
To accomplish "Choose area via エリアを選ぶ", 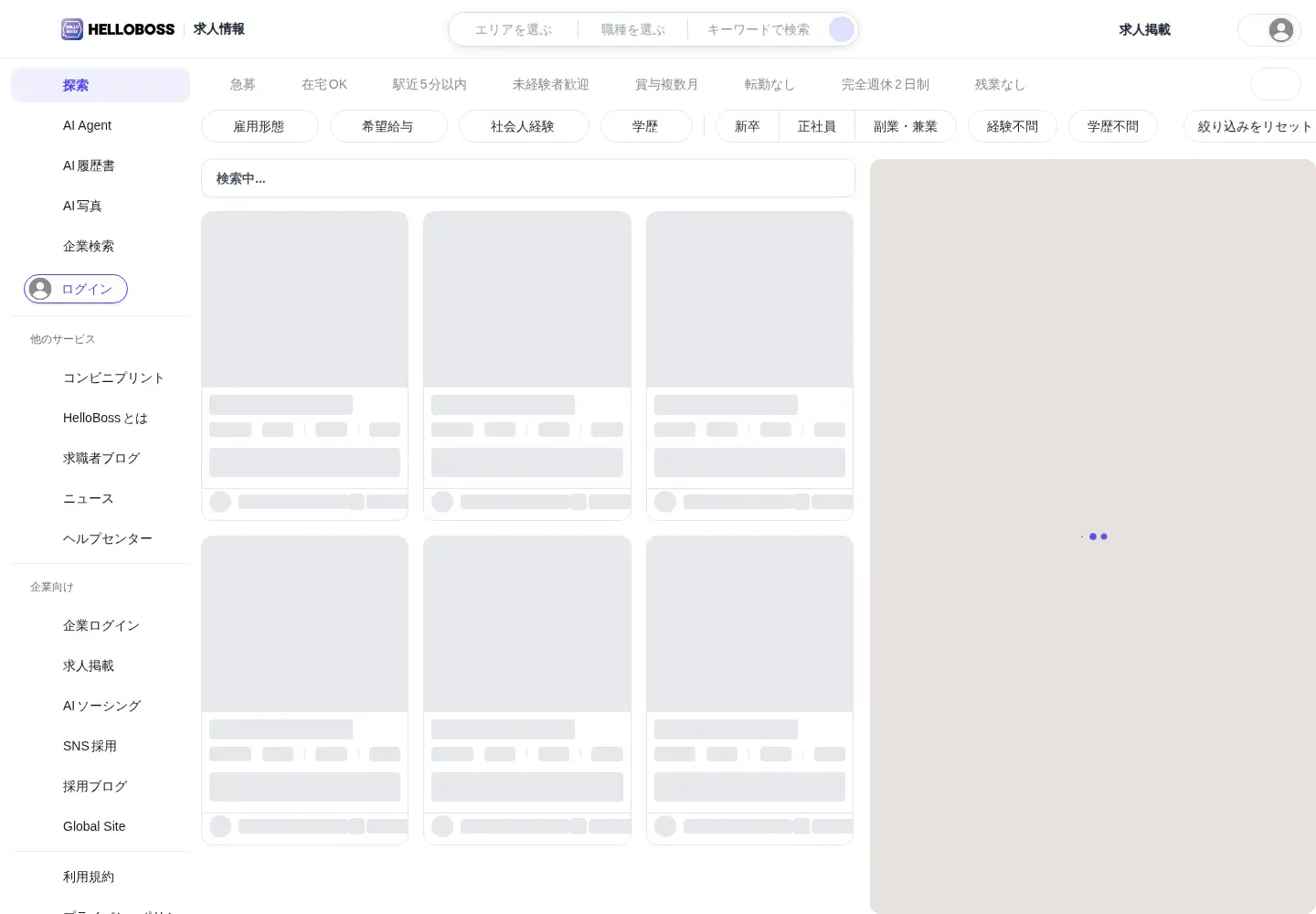I will pos(514,29).
